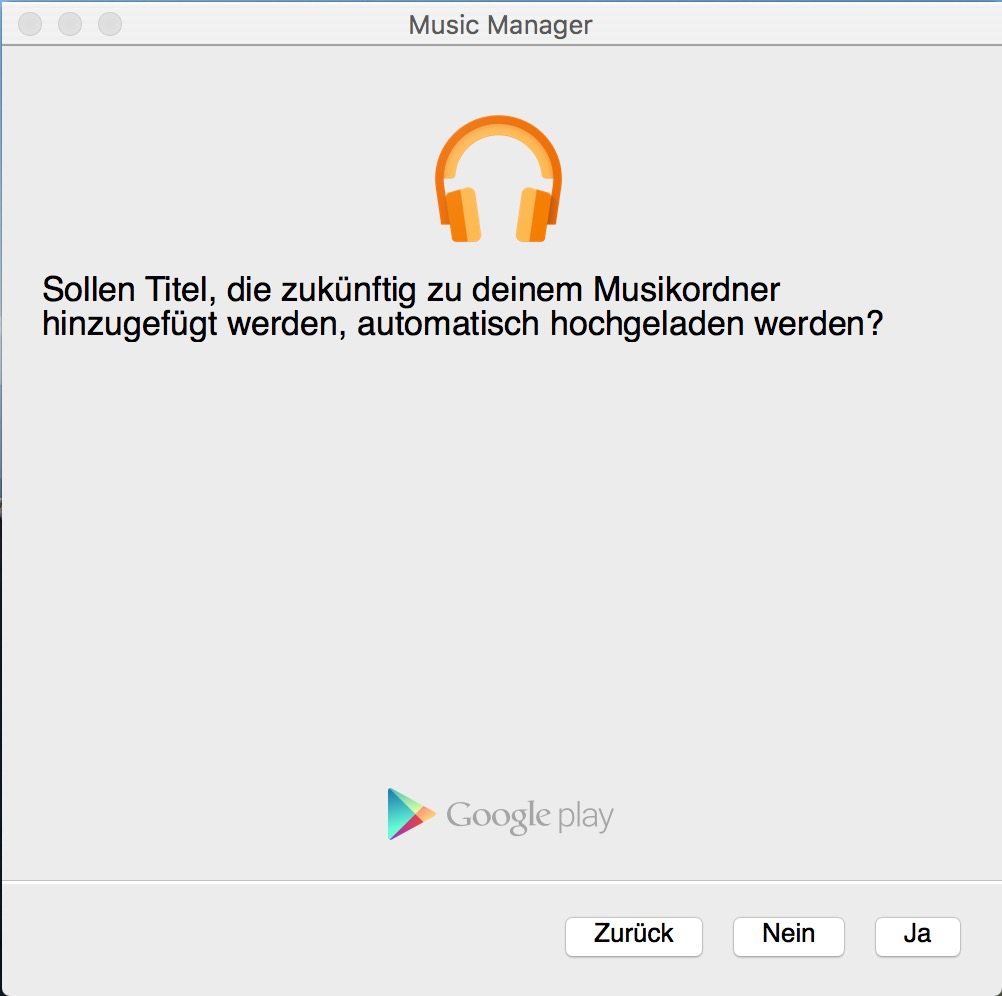
Task: Click the Music Manager window title
Action: (500, 25)
